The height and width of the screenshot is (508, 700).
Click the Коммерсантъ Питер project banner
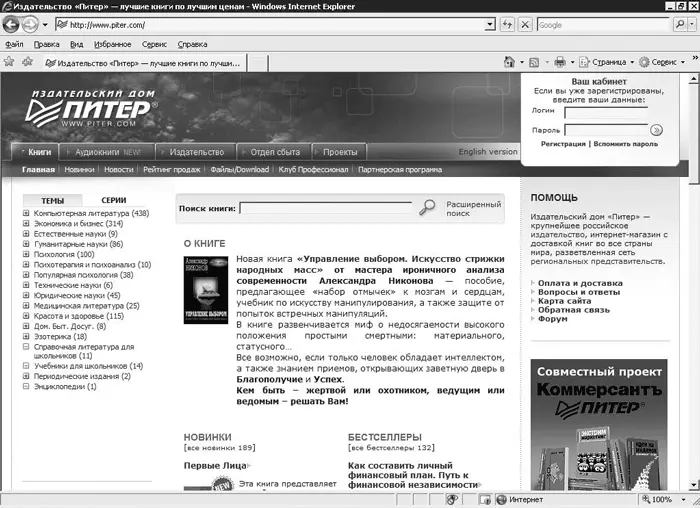599,425
